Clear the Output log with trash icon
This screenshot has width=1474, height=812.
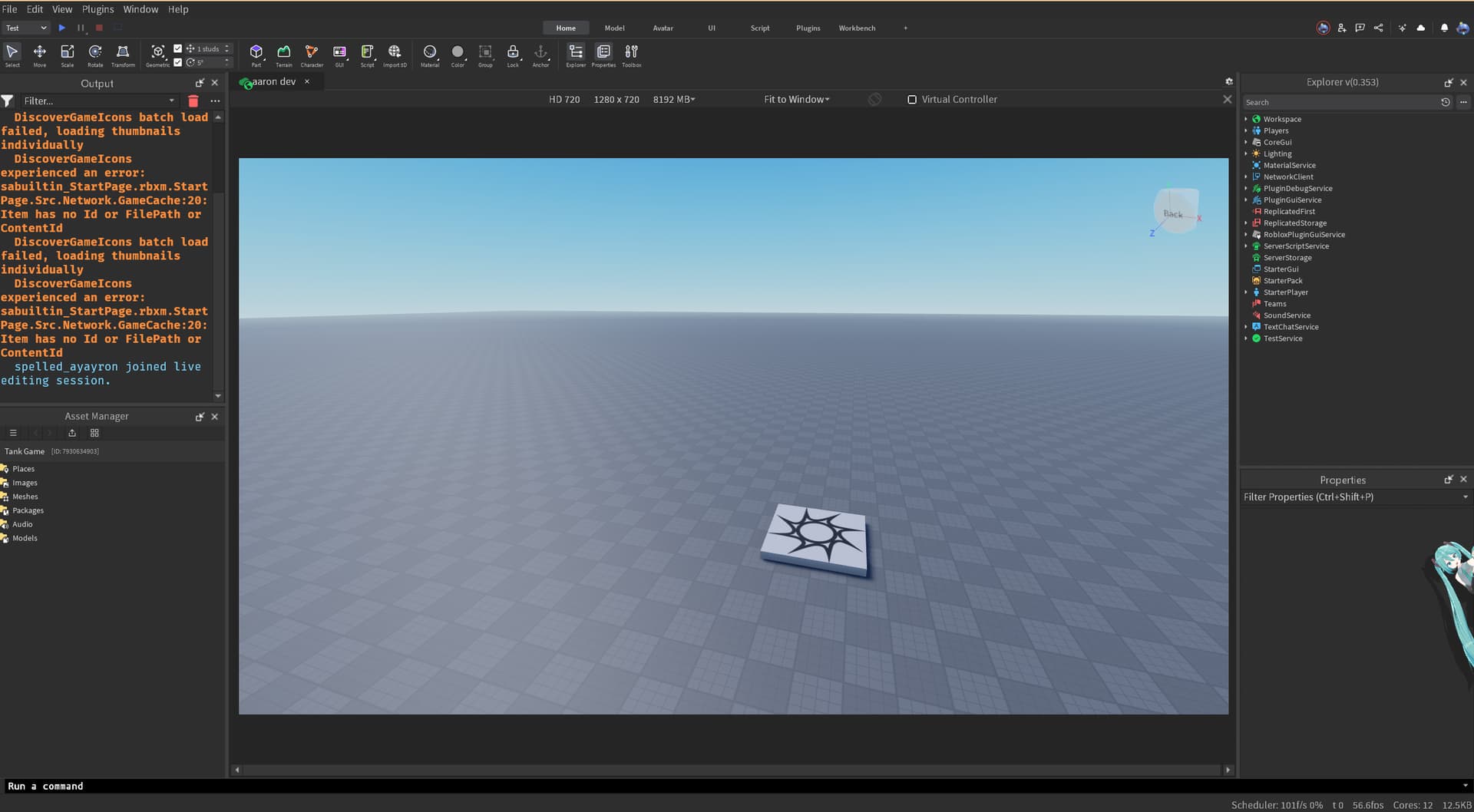193,101
